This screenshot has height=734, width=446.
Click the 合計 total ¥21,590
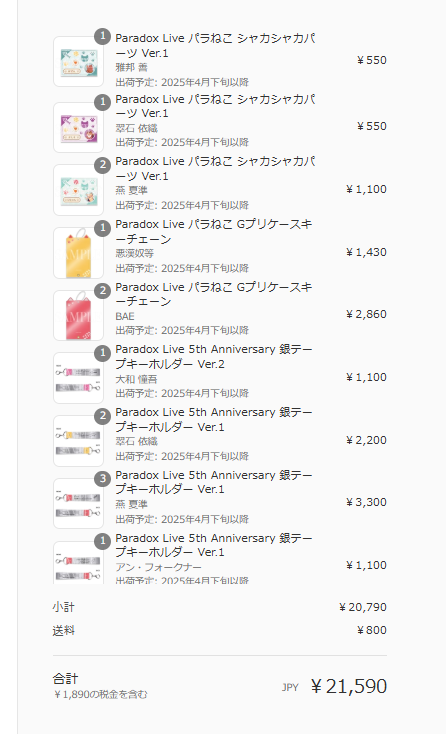coord(349,686)
